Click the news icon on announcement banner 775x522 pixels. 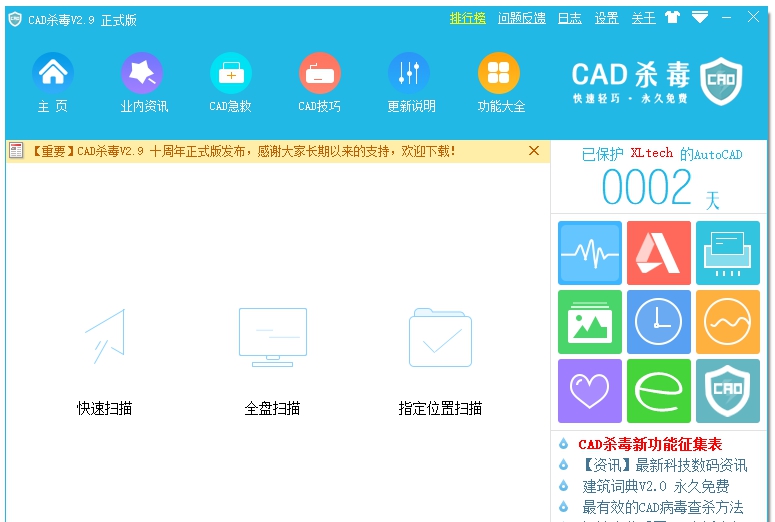16,150
